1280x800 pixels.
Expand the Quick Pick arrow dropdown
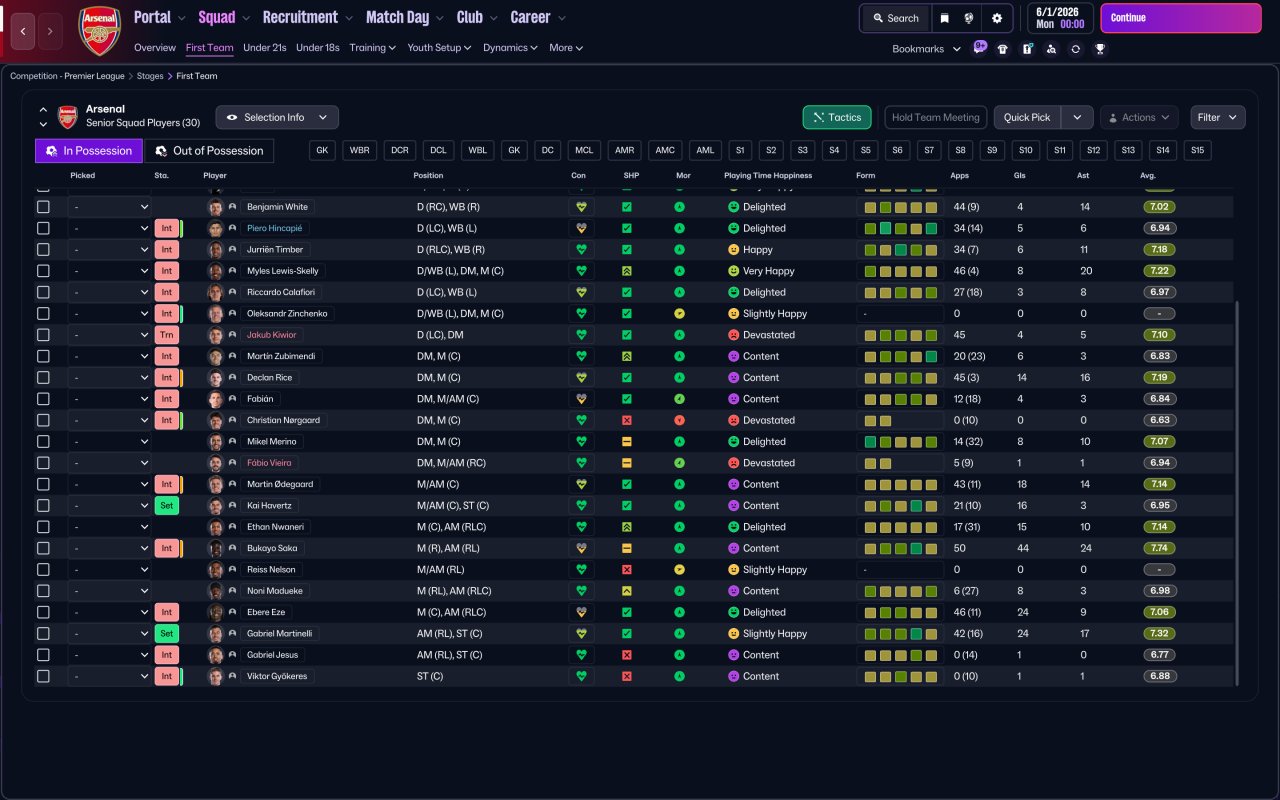click(x=1077, y=117)
